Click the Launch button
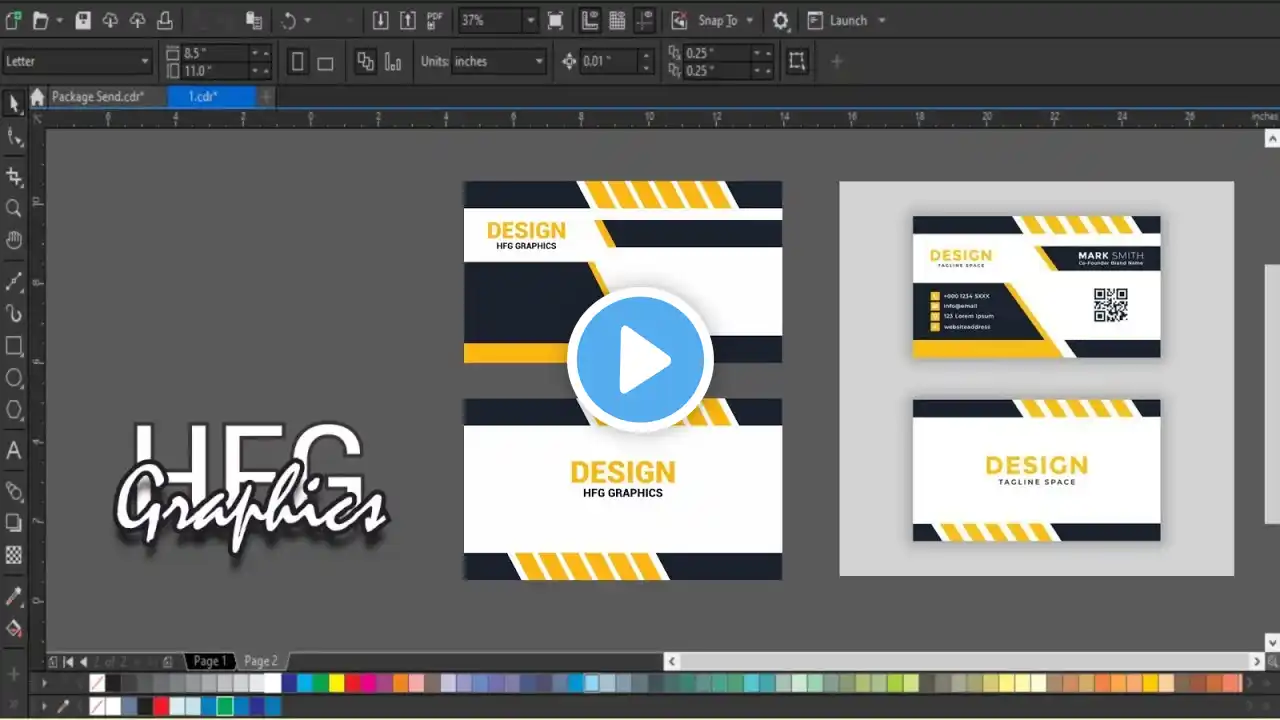 click(846, 20)
